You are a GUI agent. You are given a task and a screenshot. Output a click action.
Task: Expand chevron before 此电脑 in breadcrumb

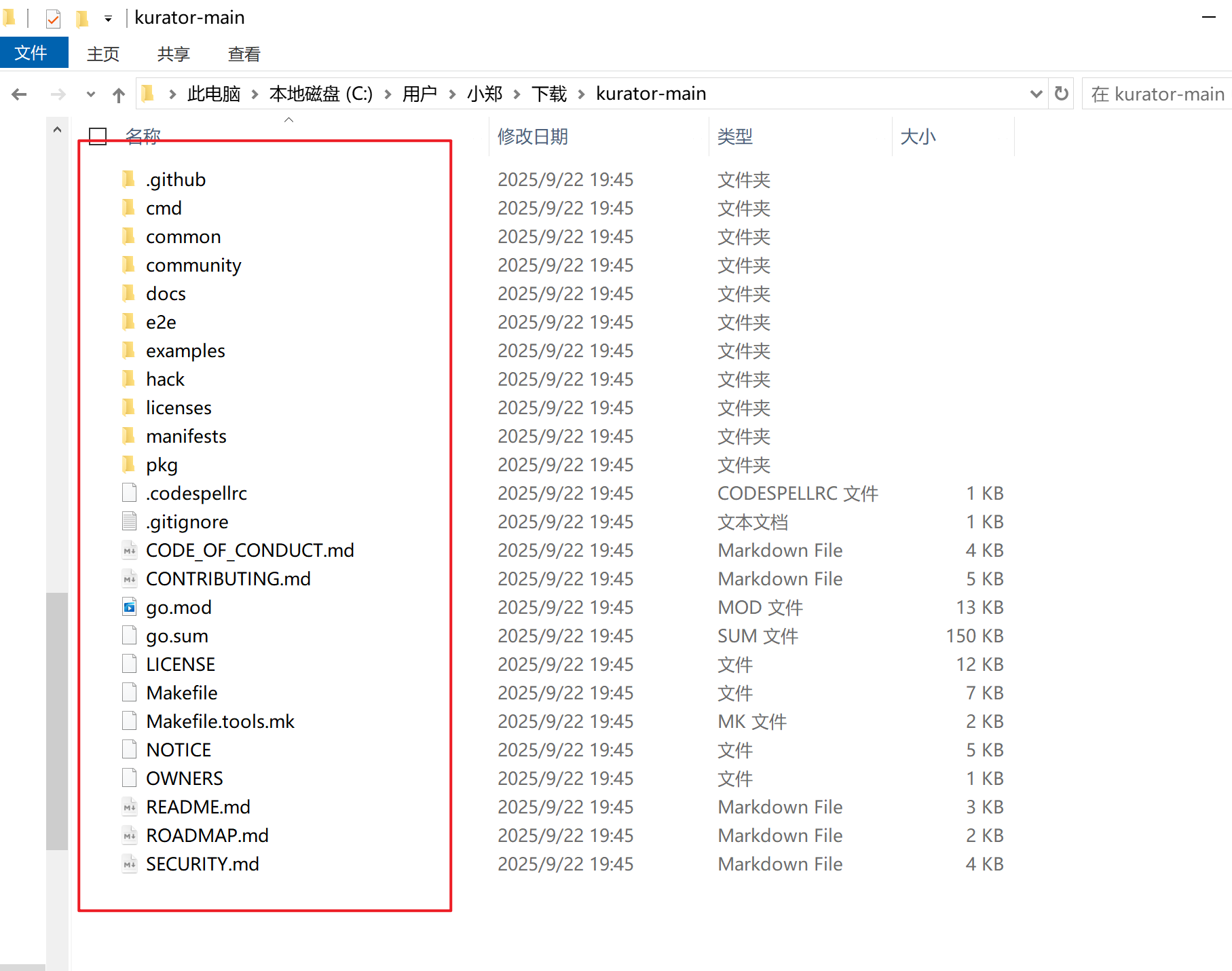pyautogui.click(x=172, y=94)
